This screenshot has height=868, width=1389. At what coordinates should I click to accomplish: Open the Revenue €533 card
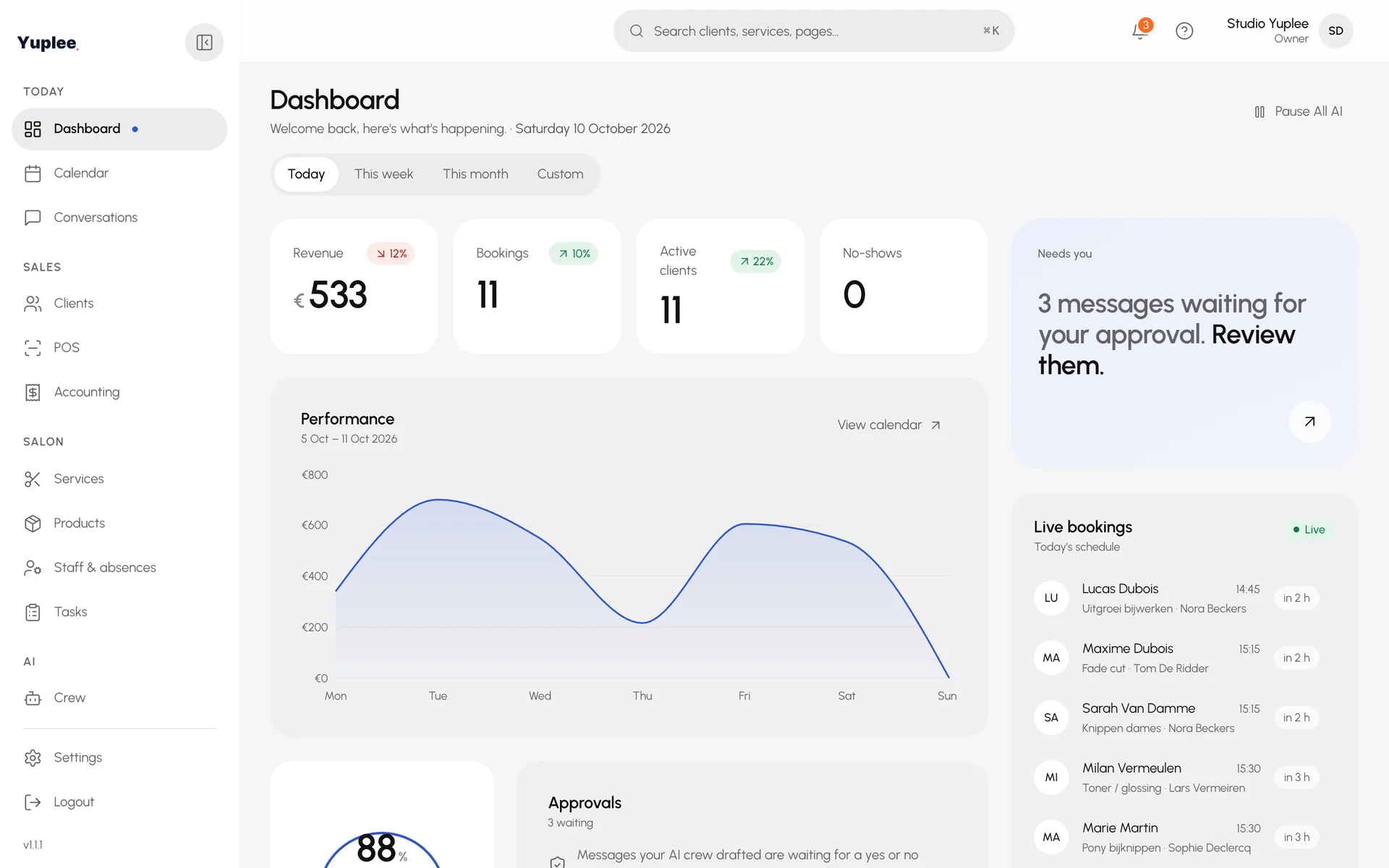tap(354, 286)
